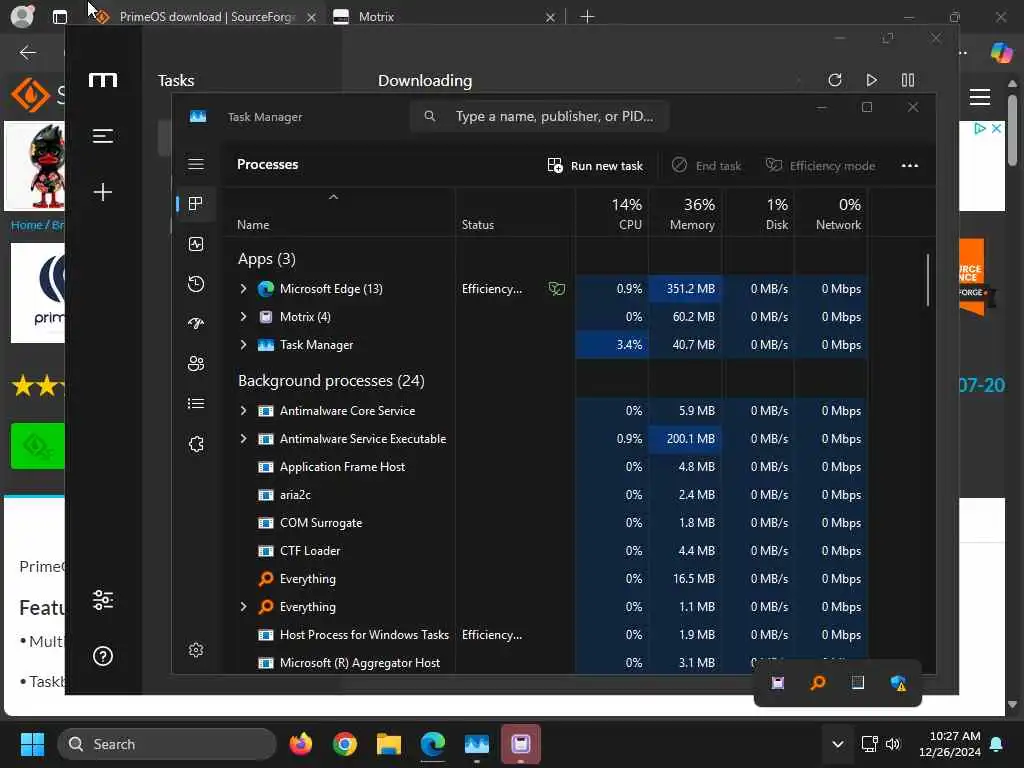Open Motrix preferences sliders icon
Screen dimensions: 1024x768
click(x=103, y=600)
